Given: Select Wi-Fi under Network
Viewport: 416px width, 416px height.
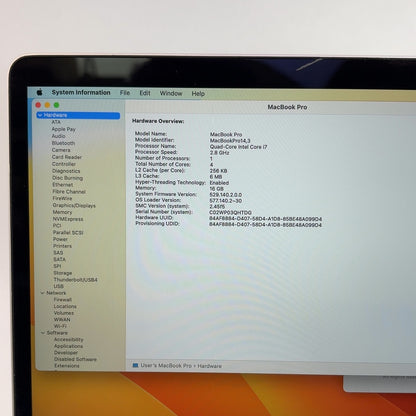Looking at the screenshot, I should click(60, 326).
